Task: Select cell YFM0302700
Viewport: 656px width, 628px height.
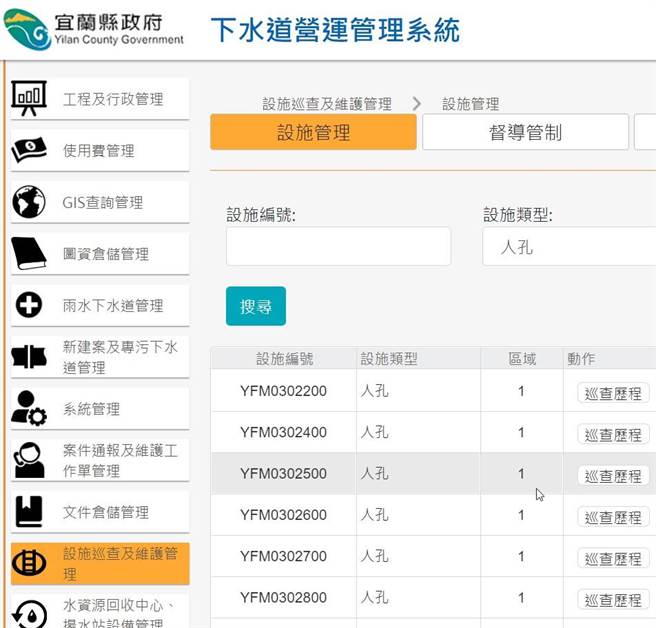Action: [x=283, y=556]
